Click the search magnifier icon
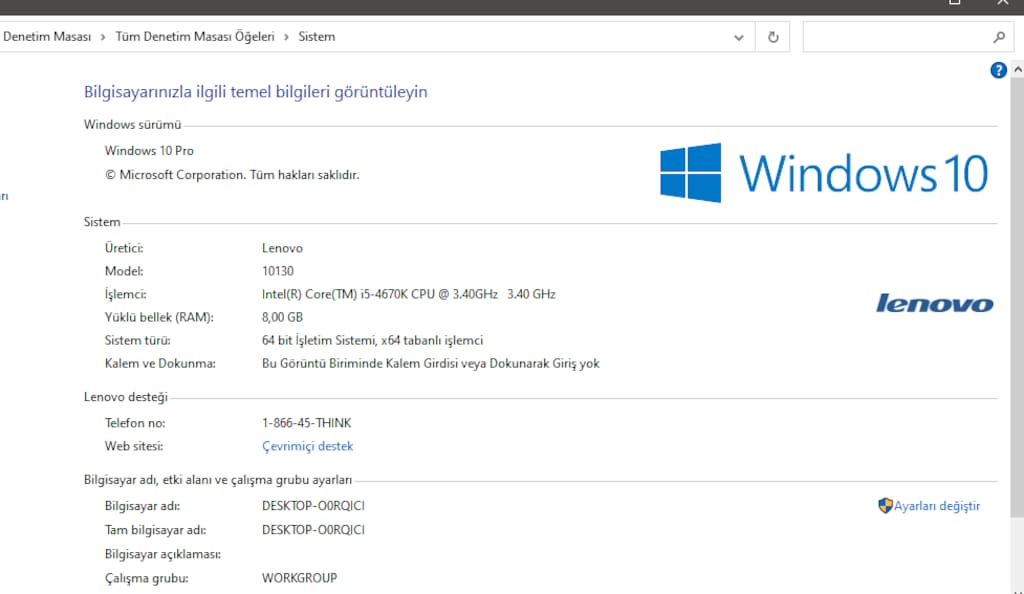1024x594 pixels. (999, 37)
